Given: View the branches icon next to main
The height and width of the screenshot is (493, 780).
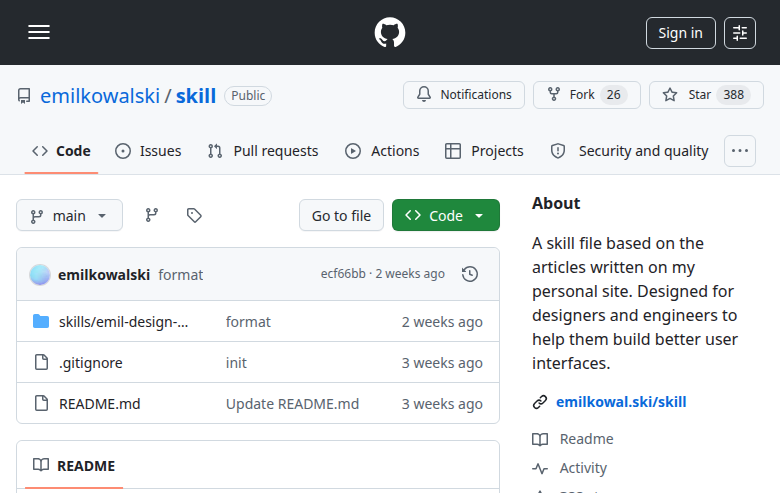Looking at the screenshot, I should 152,215.
